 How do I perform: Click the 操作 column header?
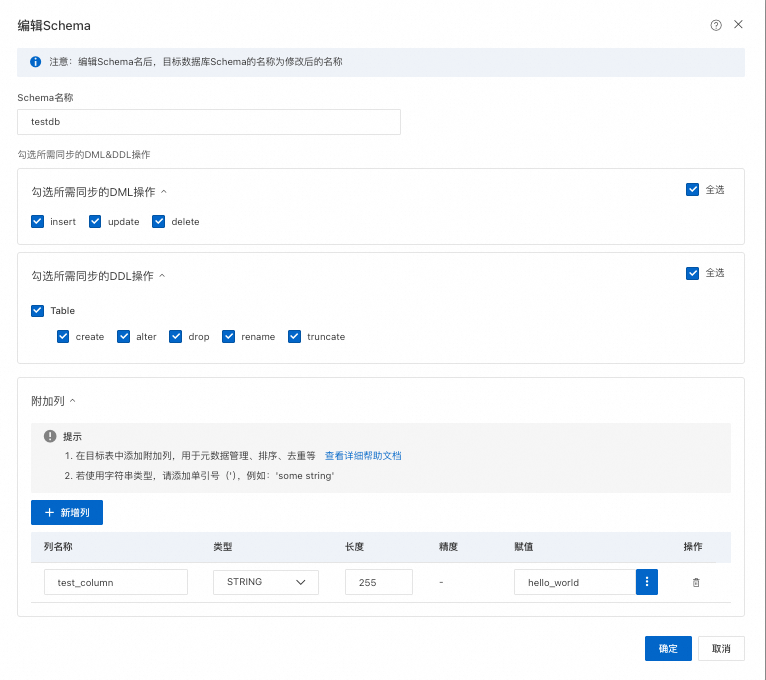[x=693, y=547]
